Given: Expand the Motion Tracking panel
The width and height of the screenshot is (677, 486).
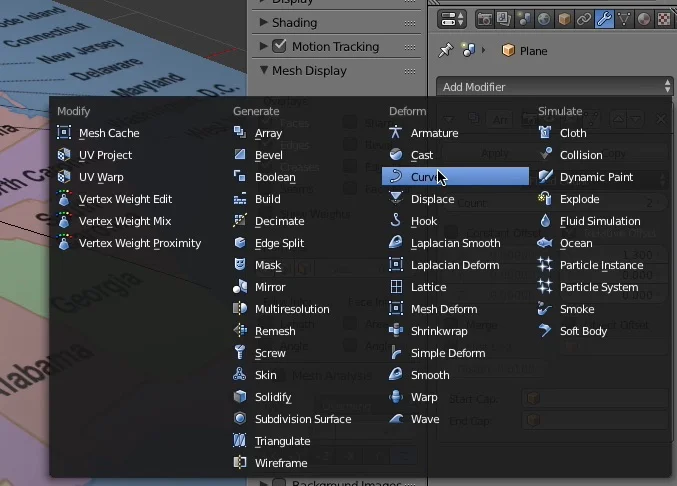Looking at the screenshot, I should 263,46.
